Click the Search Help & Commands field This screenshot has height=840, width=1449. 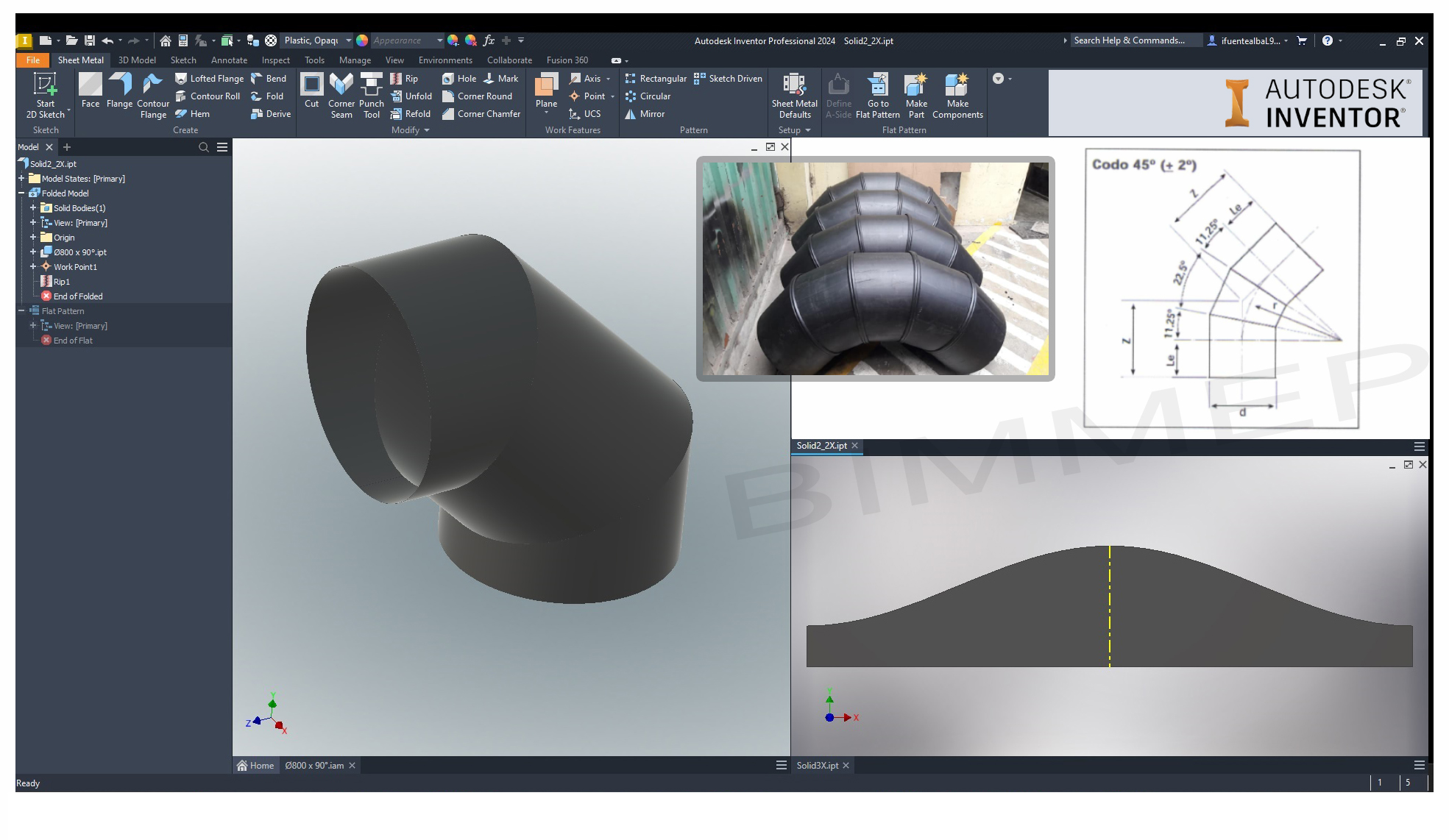pos(1130,40)
